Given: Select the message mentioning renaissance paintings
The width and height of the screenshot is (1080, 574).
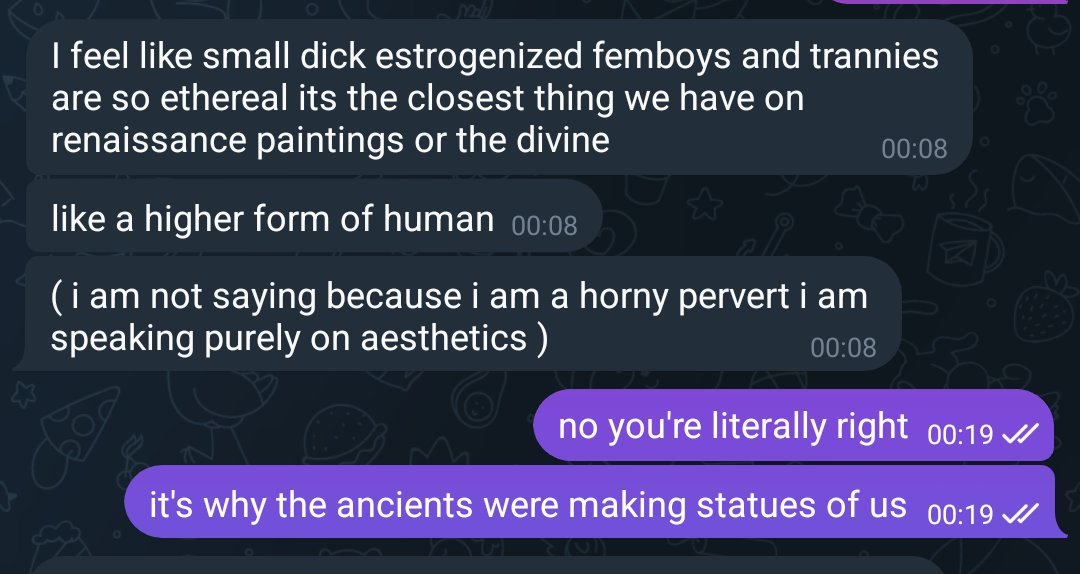Looking at the screenshot, I should coord(499,97).
